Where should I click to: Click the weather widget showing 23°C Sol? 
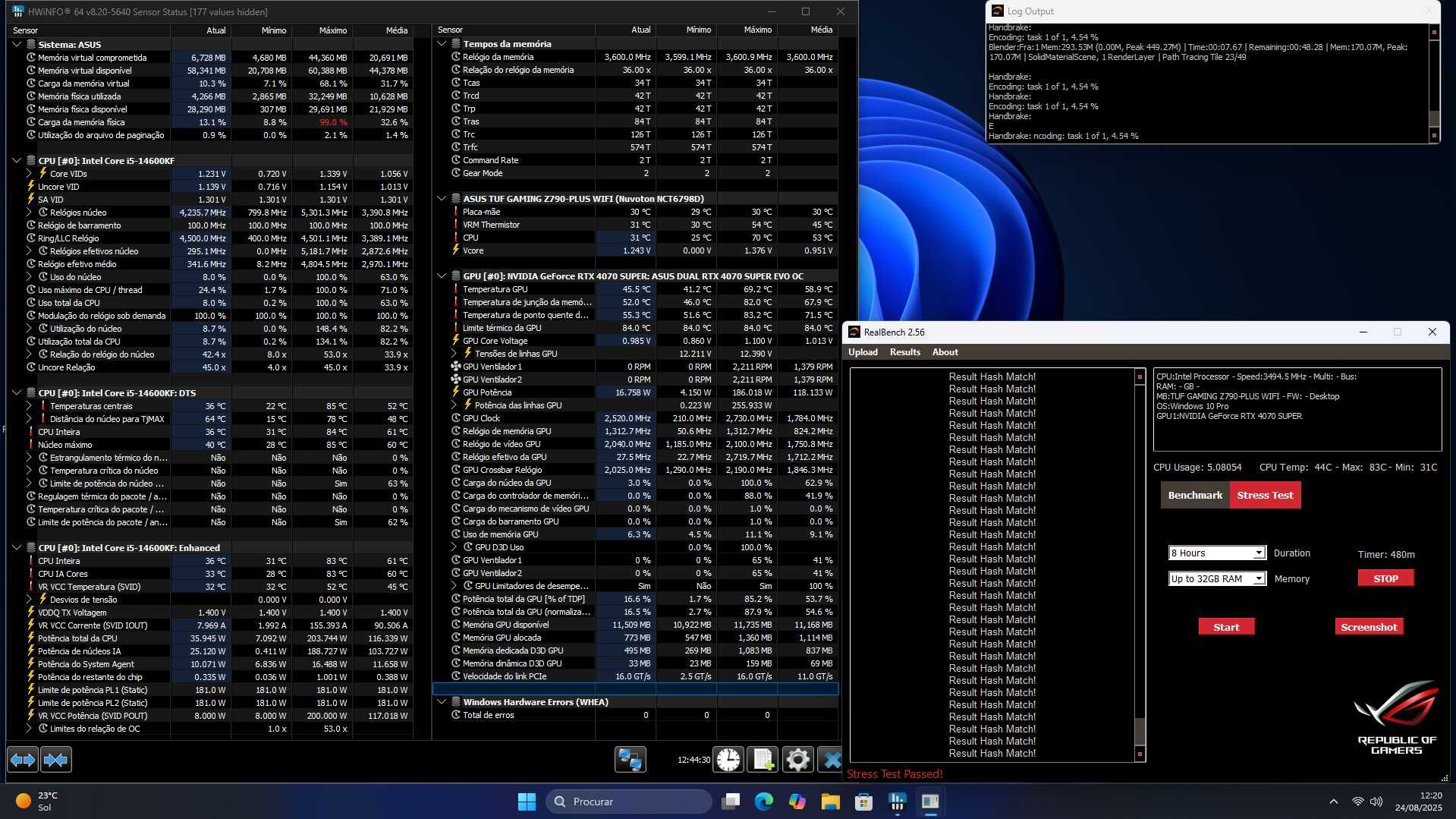click(36, 802)
